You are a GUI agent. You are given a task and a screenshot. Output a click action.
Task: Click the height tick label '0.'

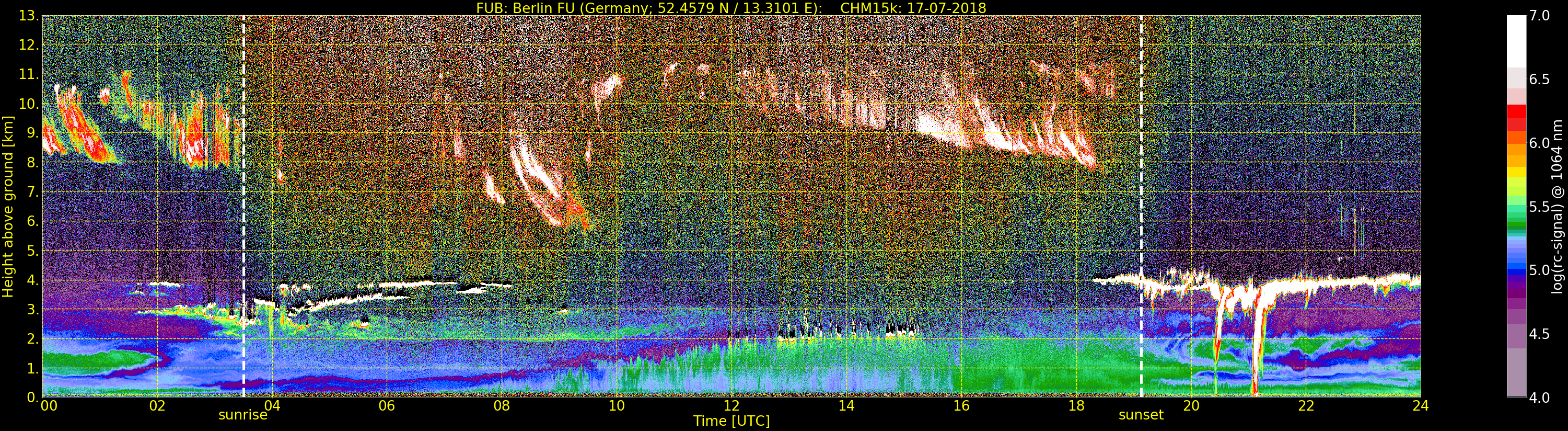(33, 398)
